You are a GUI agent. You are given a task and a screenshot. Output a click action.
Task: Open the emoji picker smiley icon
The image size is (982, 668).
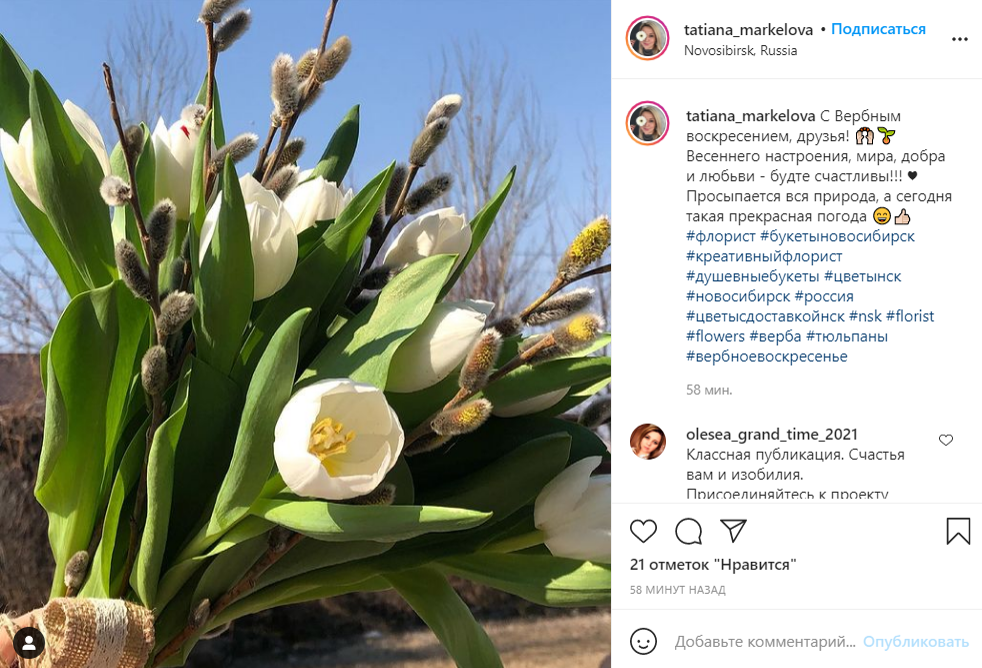(643, 641)
